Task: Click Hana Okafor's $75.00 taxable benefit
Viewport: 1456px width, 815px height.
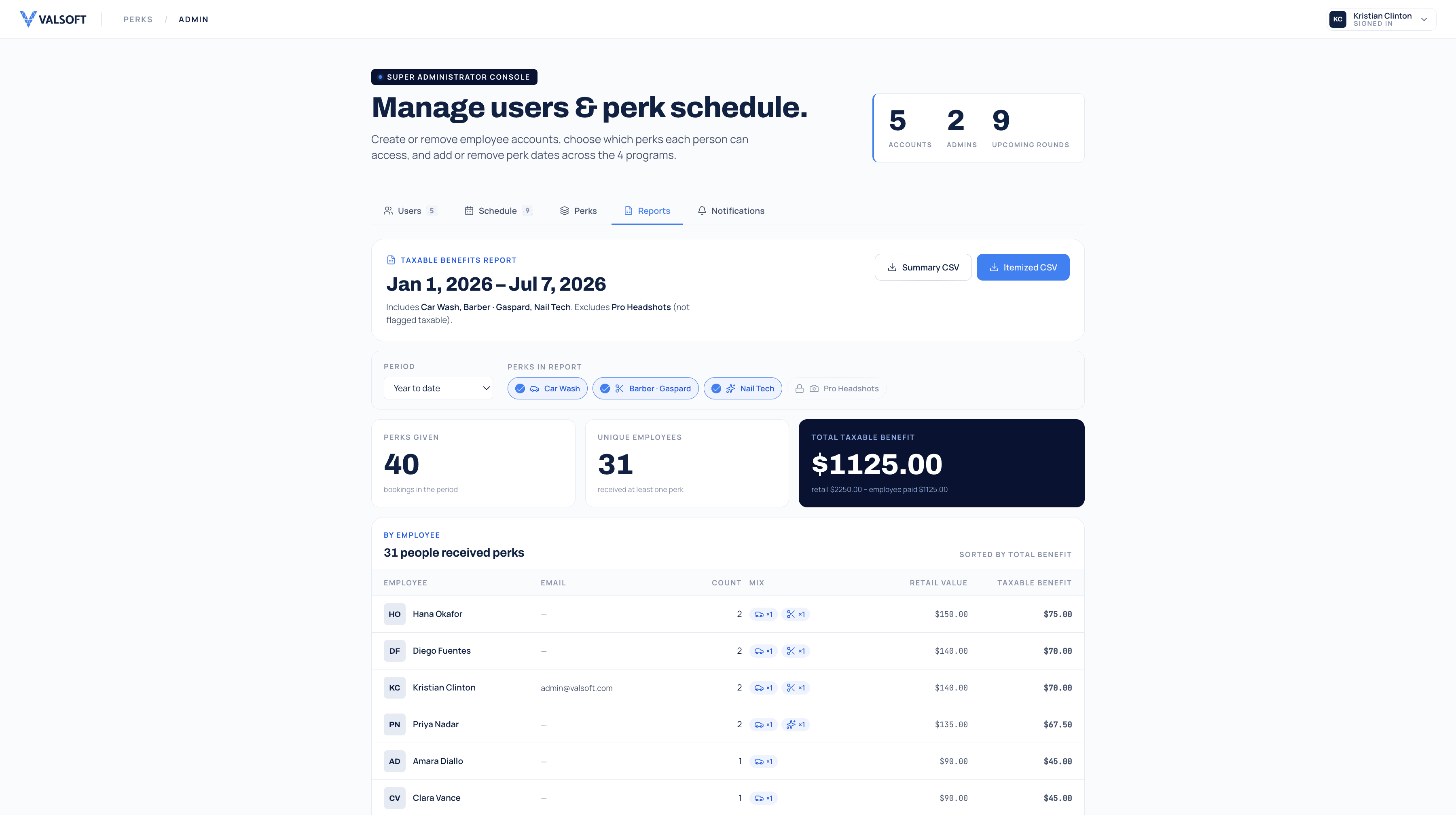Action: 1058,614
